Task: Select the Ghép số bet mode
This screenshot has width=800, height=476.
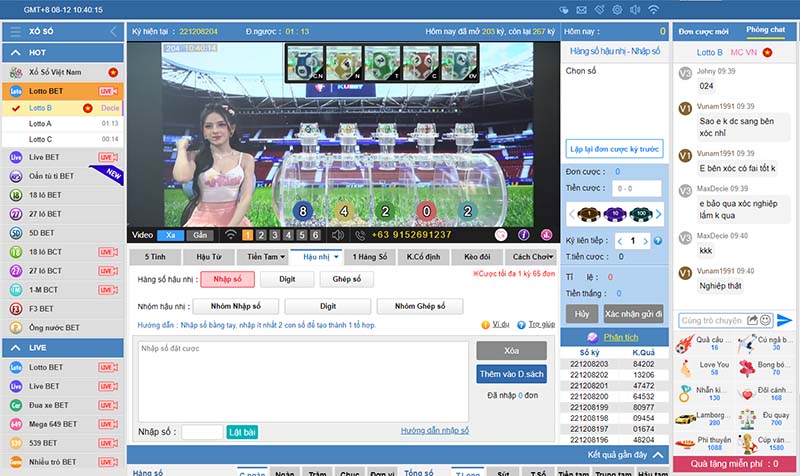Action: tap(346, 279)
